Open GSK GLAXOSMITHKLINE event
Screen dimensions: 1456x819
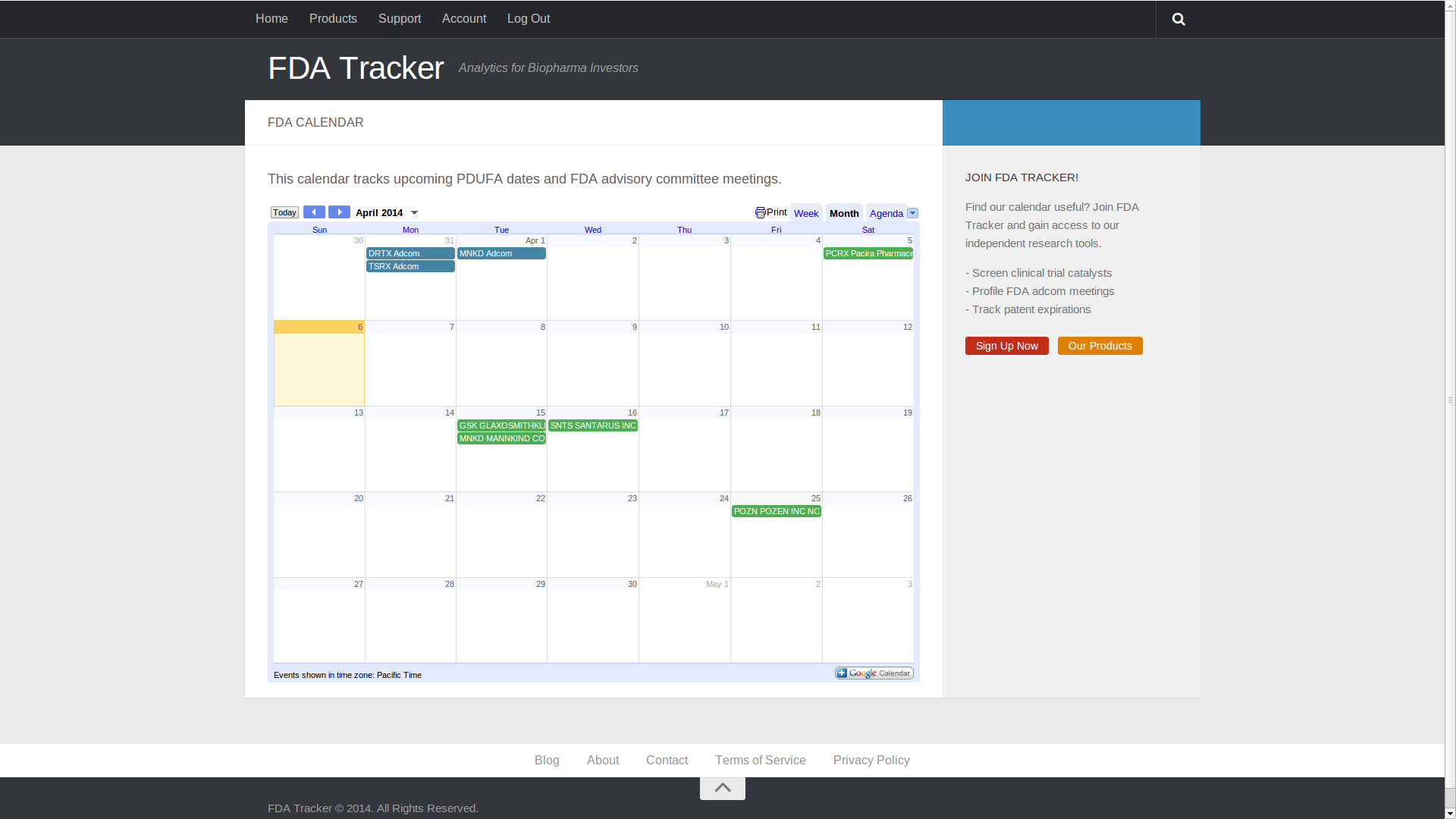click(x=501, y=425)
